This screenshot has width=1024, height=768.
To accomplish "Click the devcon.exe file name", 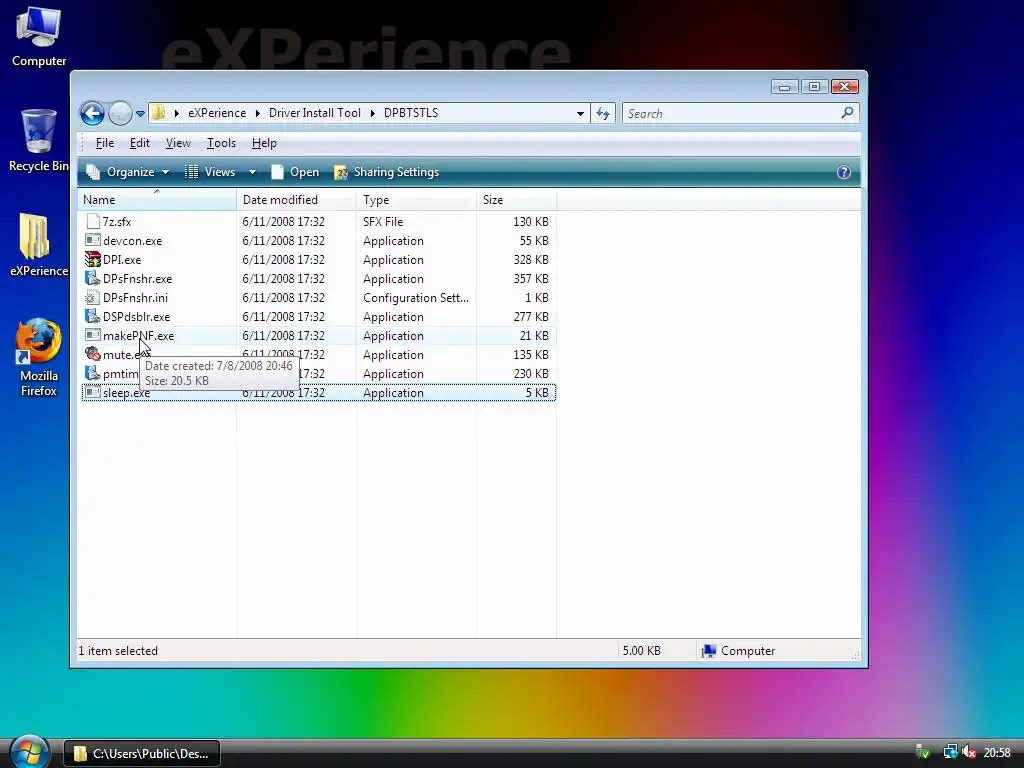I will (x=133, y=241).
